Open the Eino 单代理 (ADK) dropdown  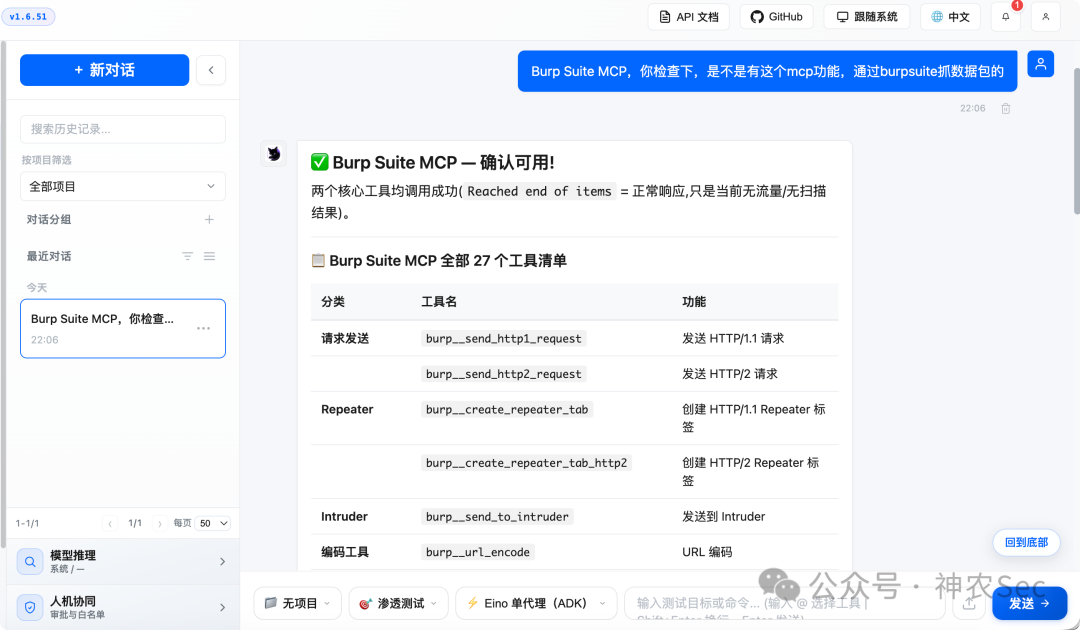click(x=536, y=603)
